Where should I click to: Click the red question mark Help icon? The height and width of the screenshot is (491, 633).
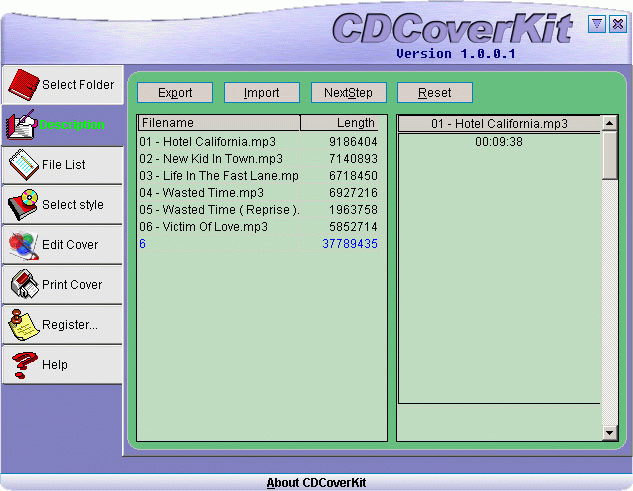click(24, 365)
